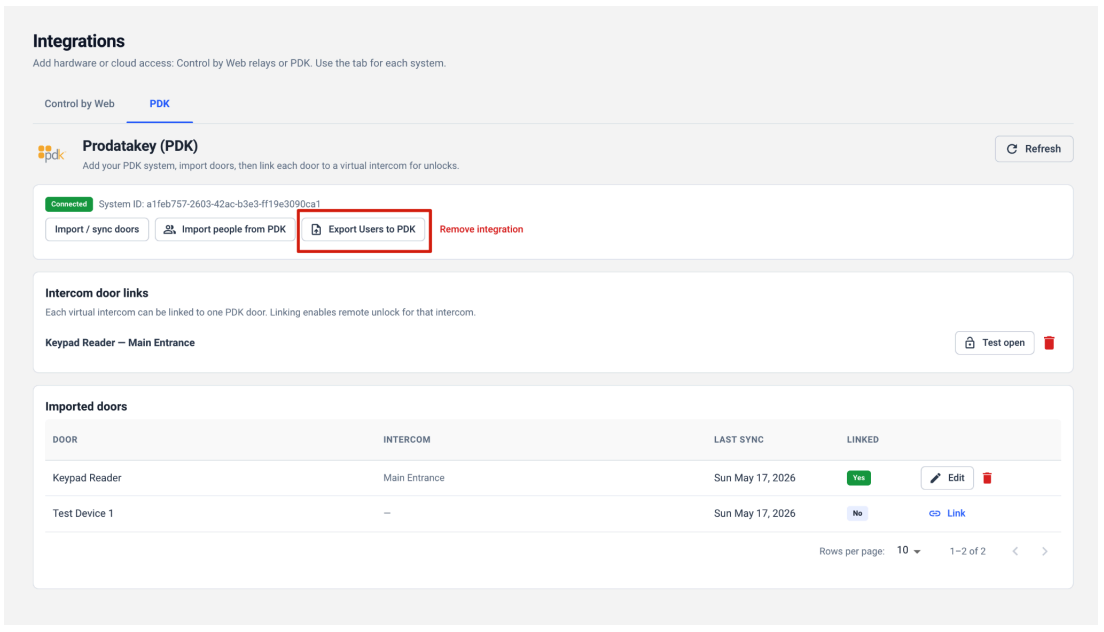Click the Refresh button

(1034, 148)
